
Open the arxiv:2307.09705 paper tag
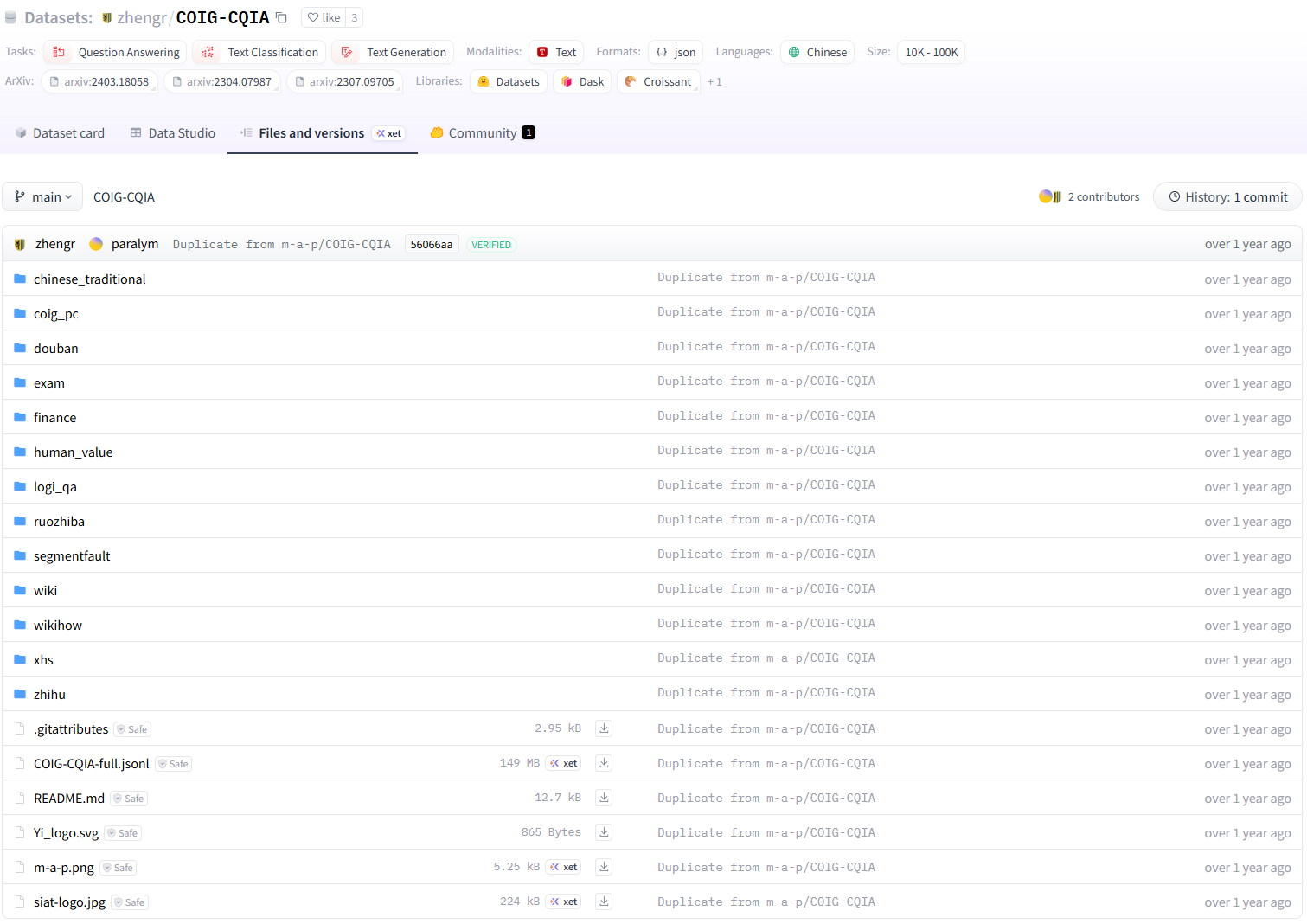(345, 81)
